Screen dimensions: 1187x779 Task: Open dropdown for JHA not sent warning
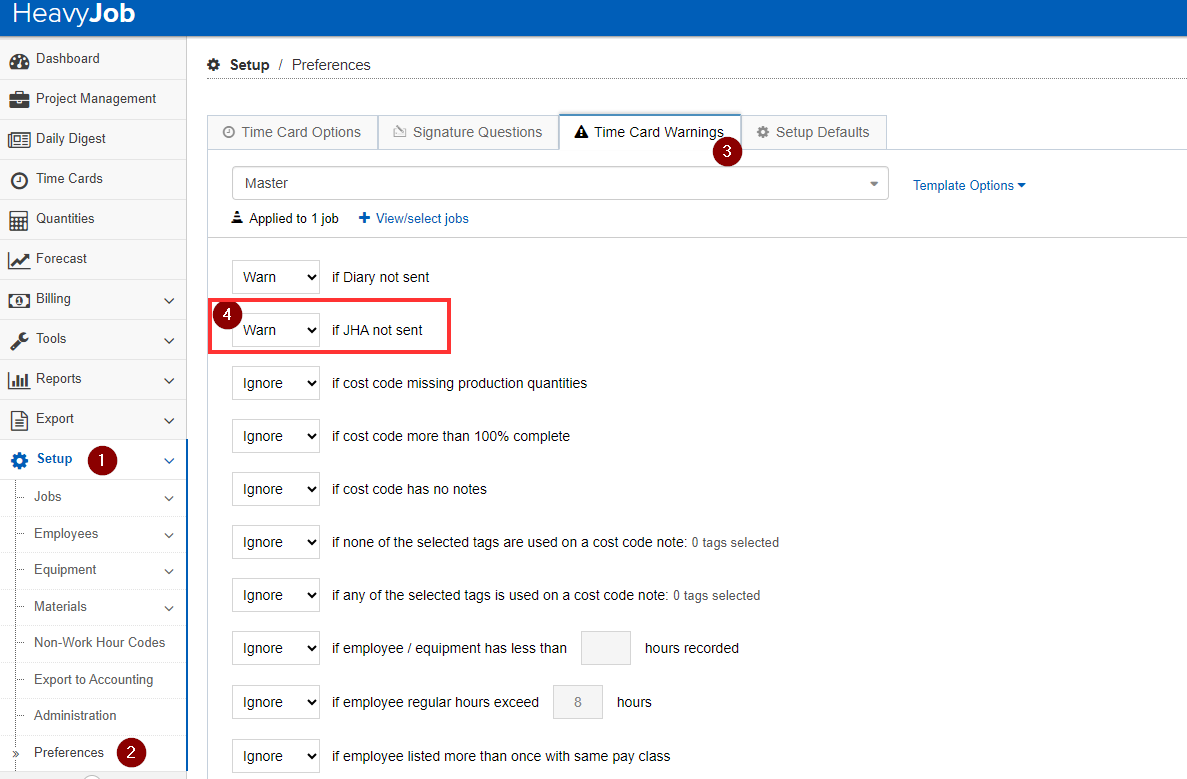(x=276, y=330)
